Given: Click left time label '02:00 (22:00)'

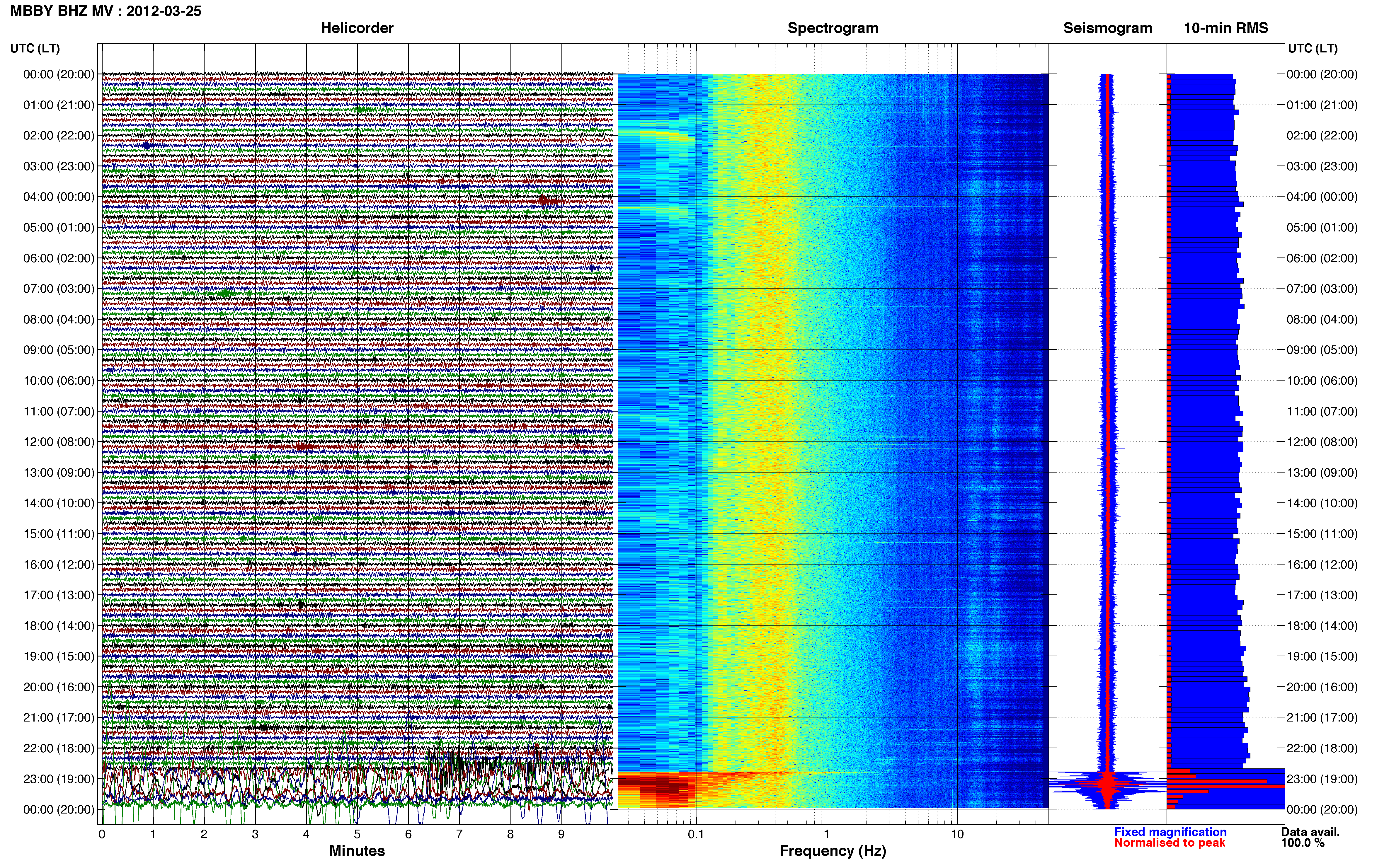Looking at the screenshot, I should [x=59, y=135].
